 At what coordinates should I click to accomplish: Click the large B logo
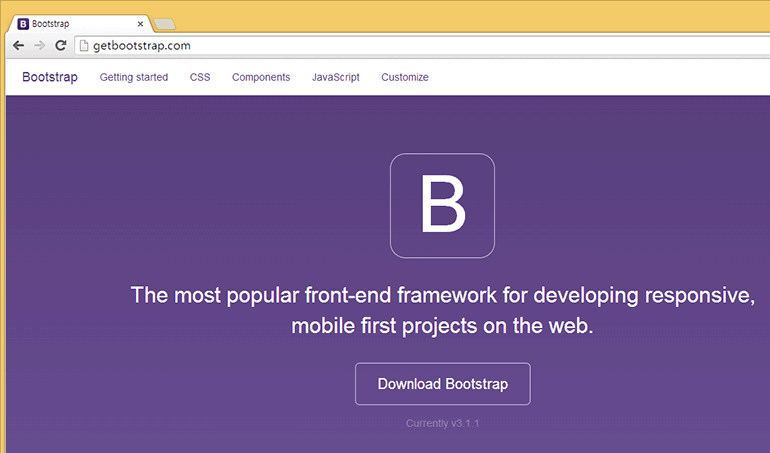point(442,205)
